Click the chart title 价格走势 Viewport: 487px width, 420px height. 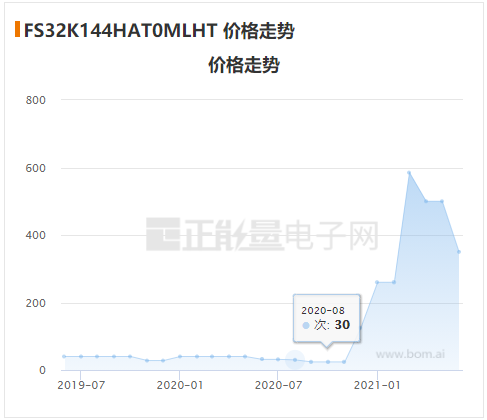(x=244, y=65)
